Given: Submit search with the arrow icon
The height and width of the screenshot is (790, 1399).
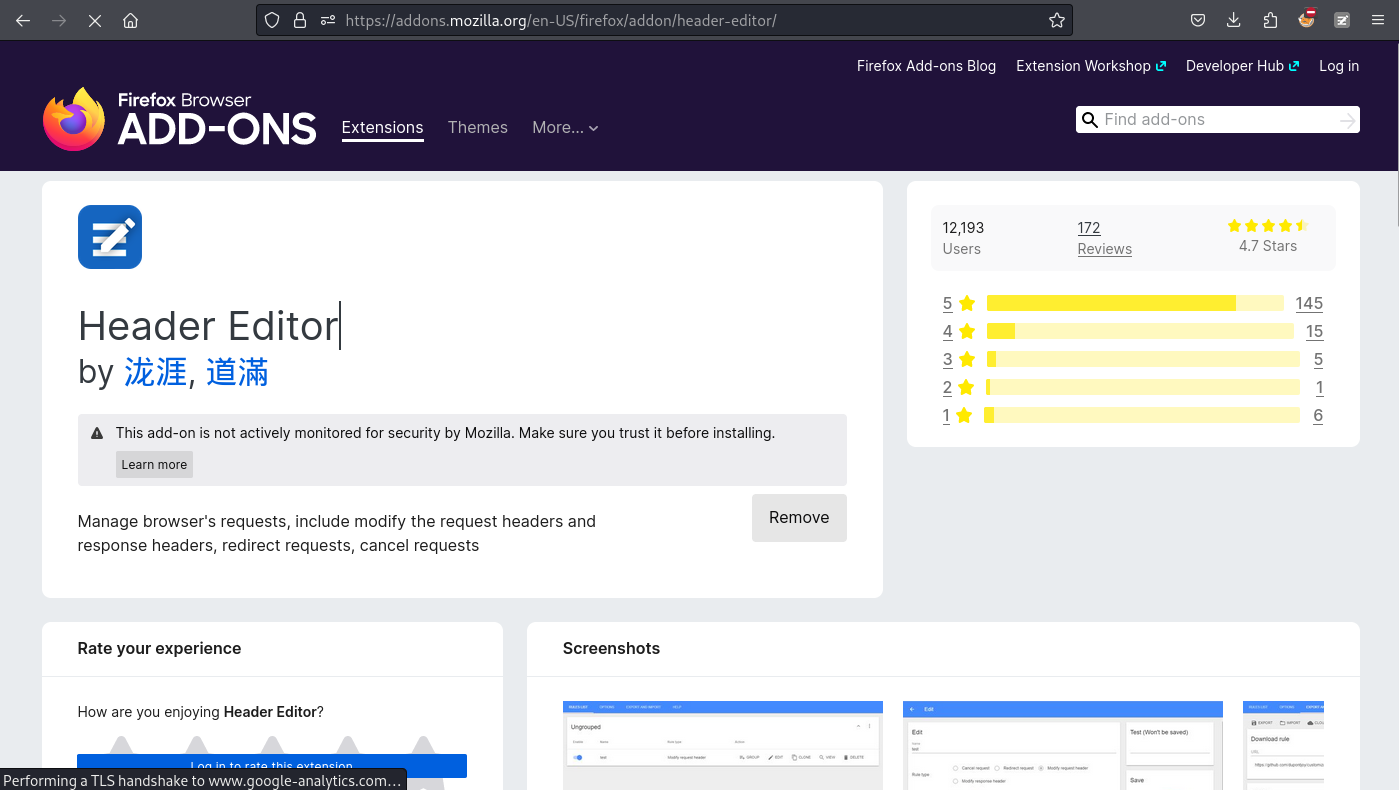Looking at the screenshot, I should pyautogui.click(x=1347, y=120).
